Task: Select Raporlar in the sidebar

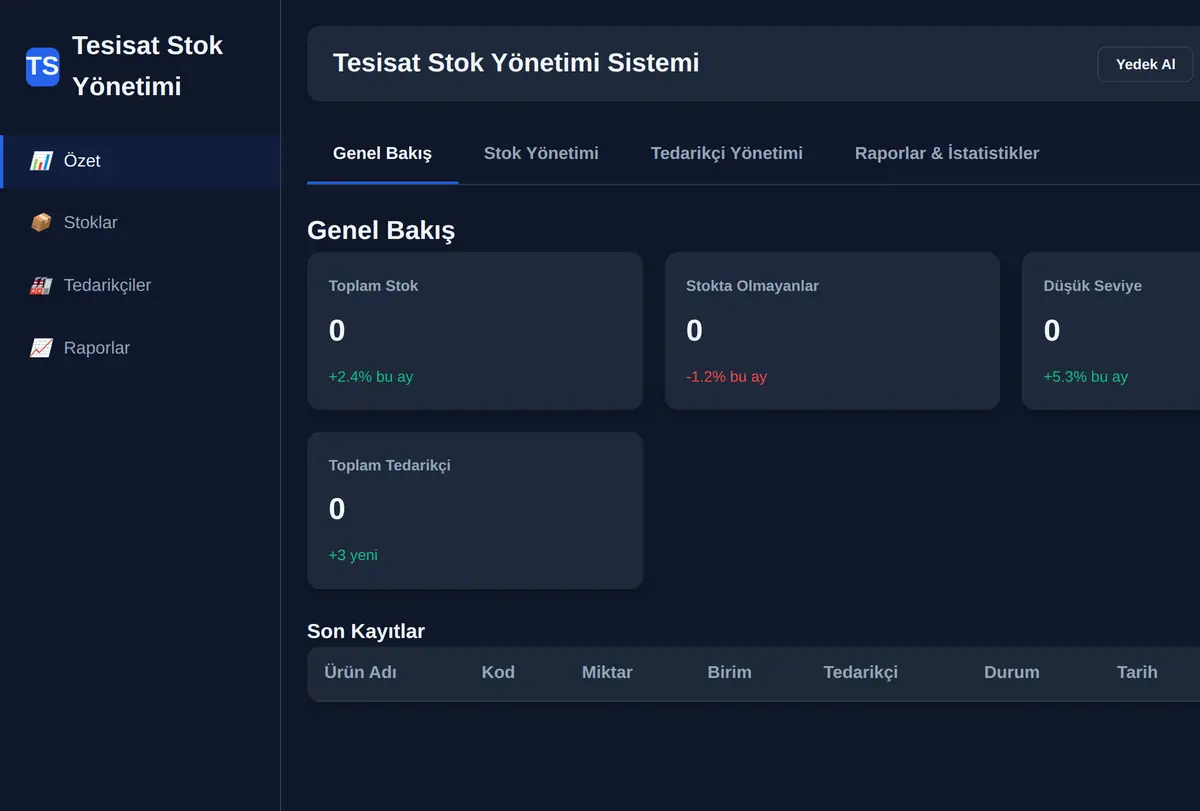Action: [140, 348]
